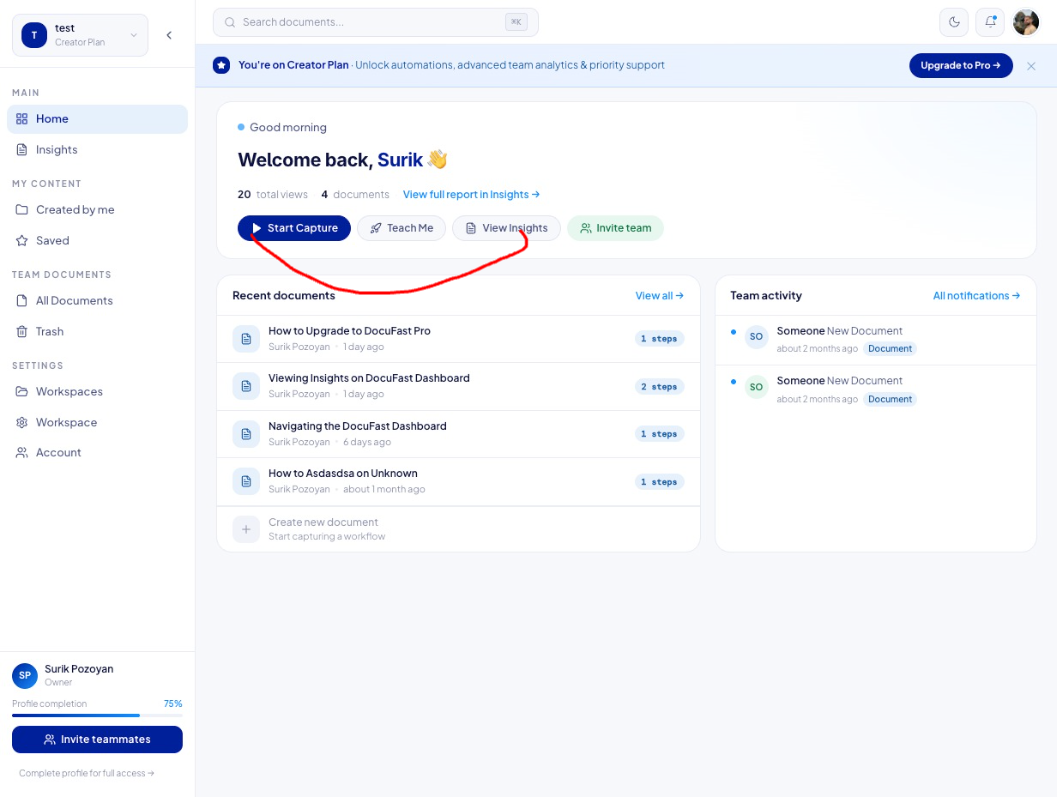
Task: Click Surik Pozoyan name in sidebar footer
Action: tap(79, 669)
